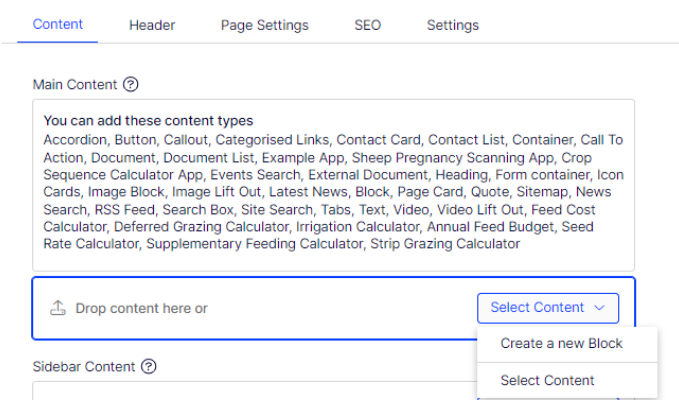Click the 'You can add these content types' heading
The image size is (679, 410).
[148, 121]
